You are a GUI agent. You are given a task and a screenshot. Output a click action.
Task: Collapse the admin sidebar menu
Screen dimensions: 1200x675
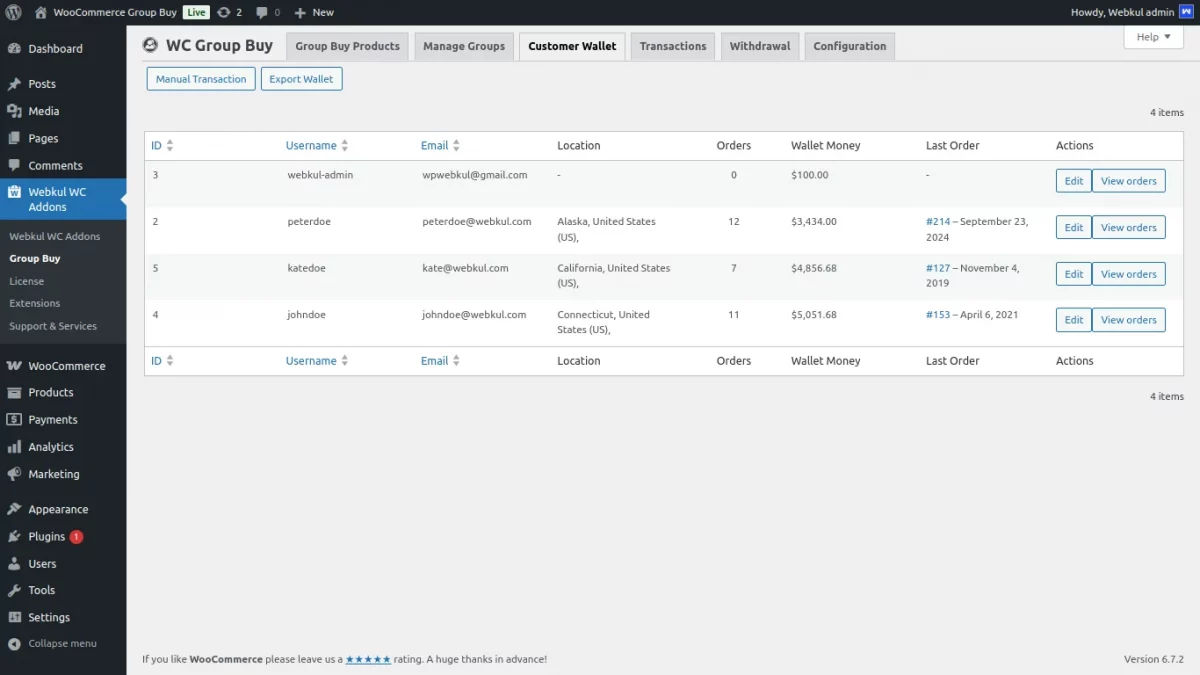[x=62, y=643]
